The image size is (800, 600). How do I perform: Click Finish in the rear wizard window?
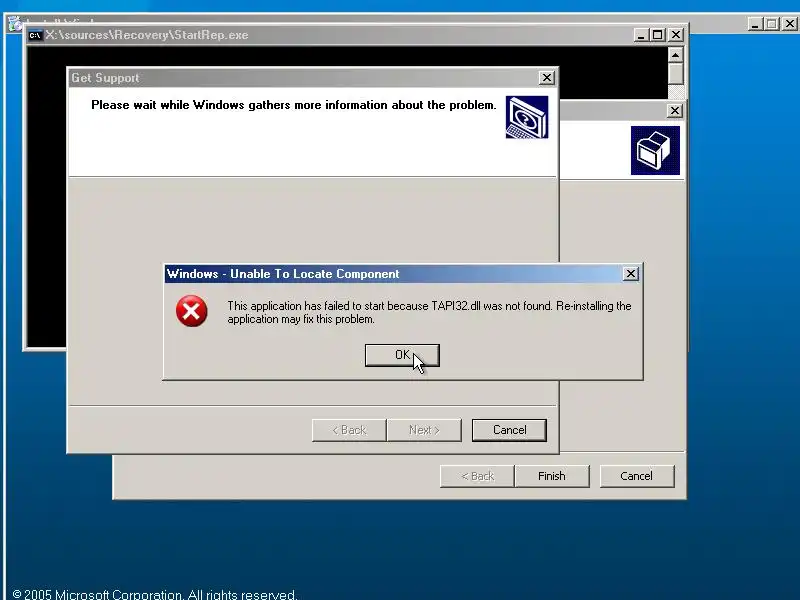(552, 476)
